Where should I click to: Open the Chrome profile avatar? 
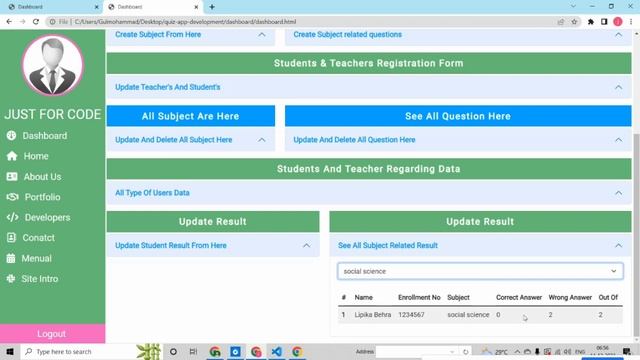pos(618,22)
